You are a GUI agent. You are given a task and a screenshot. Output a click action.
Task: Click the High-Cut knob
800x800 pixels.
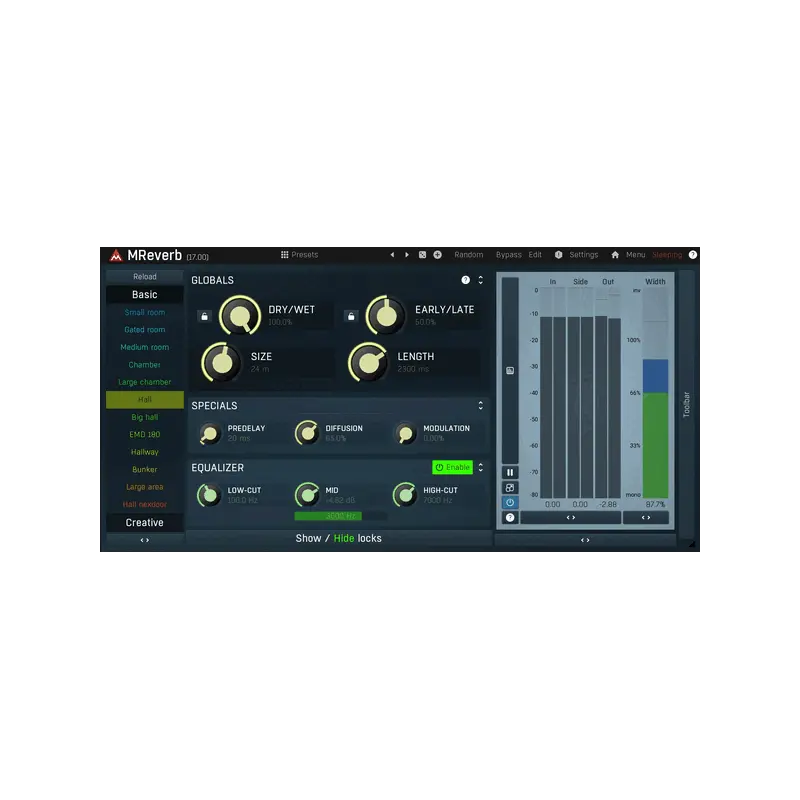[x=406, y=495]
